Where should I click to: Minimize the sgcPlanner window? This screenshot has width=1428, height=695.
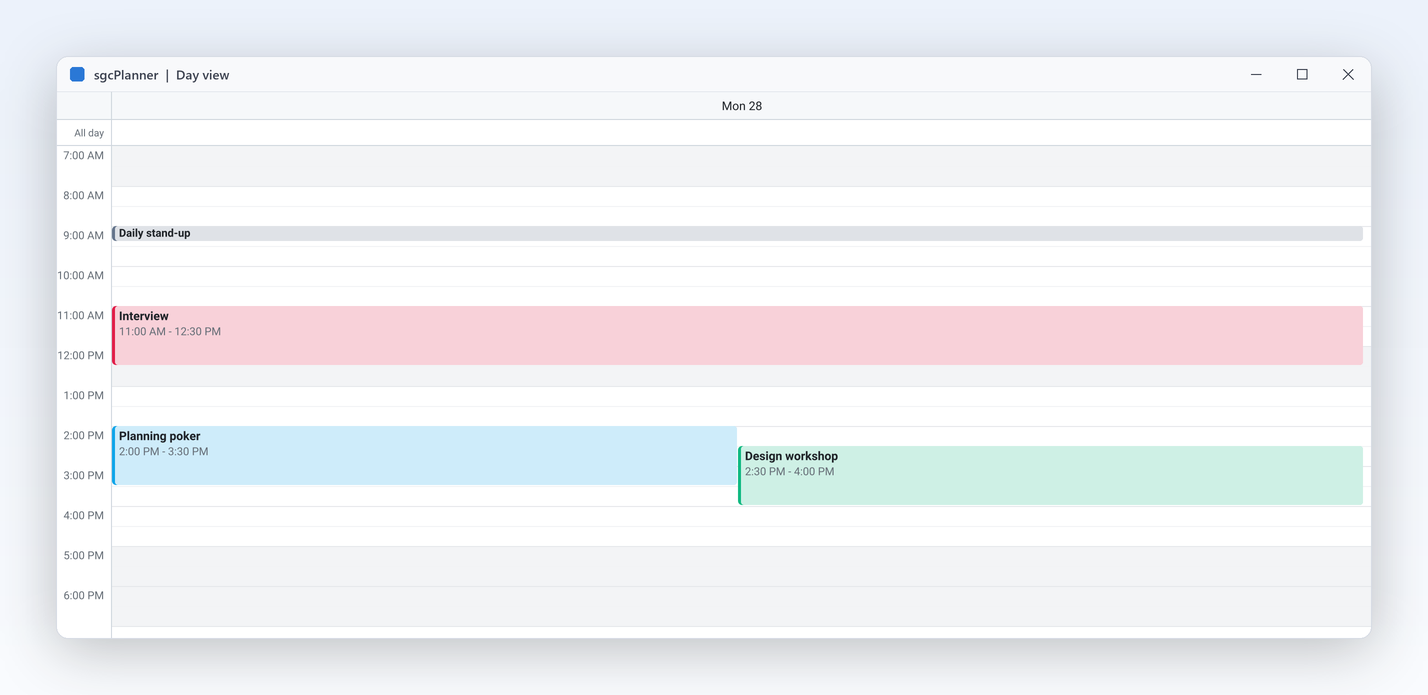(x=1256, y=75)
